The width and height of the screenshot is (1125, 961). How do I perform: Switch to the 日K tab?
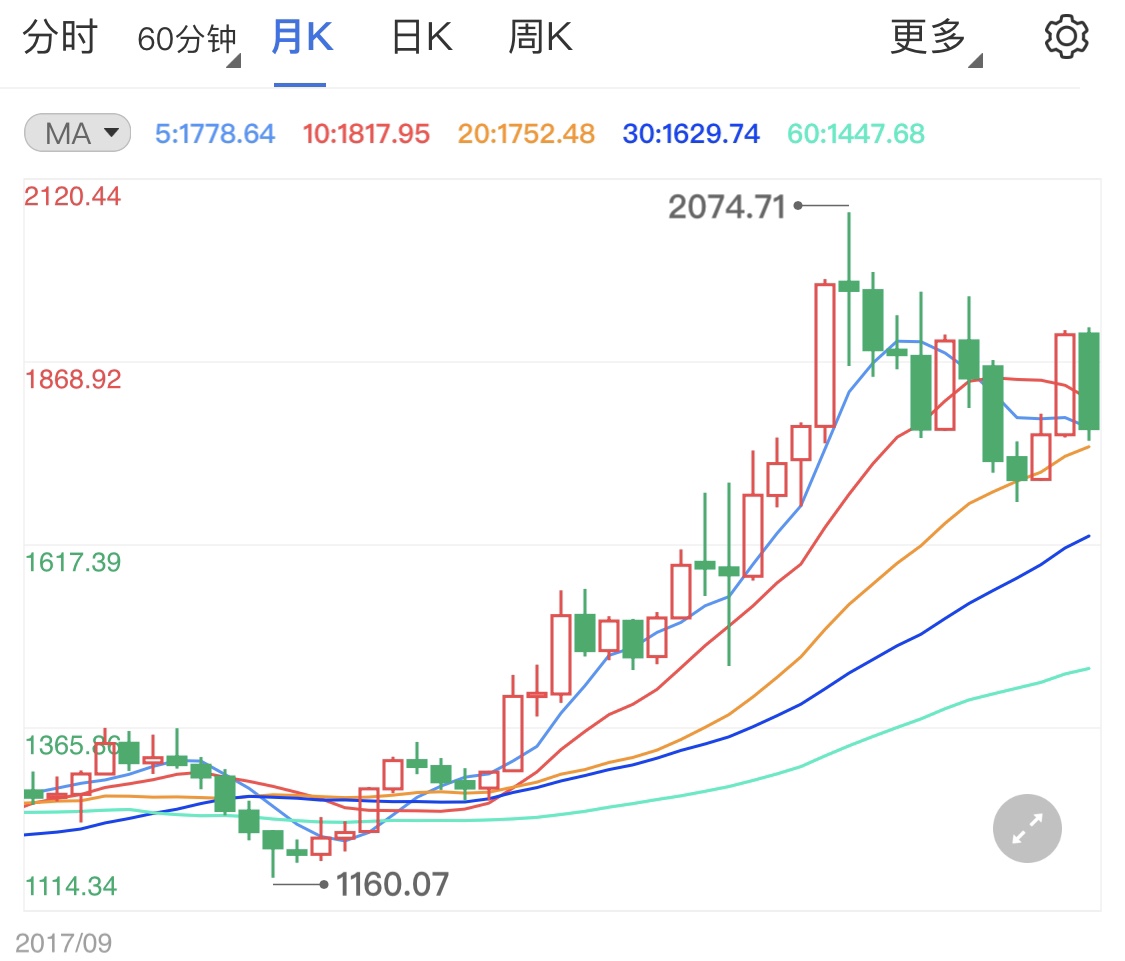point(422,37)
